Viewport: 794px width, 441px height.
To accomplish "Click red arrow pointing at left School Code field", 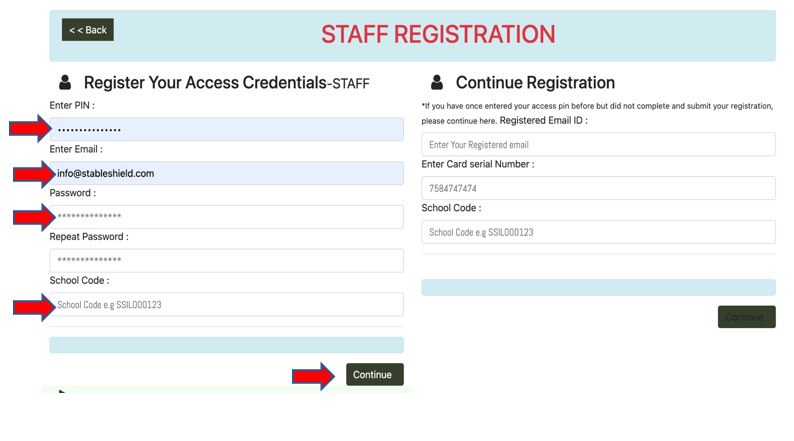I will tap(34, 305).
